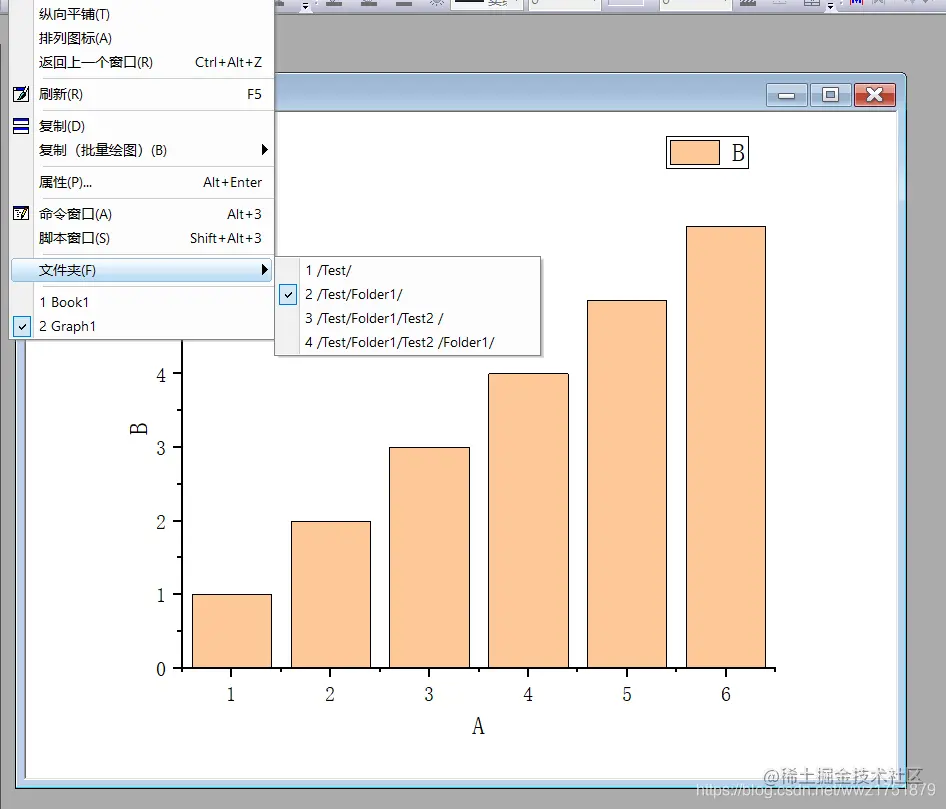Click the duplicate icon beside 复制(D)
This screenshot has height=809, width=946.
tap(21, 126)
